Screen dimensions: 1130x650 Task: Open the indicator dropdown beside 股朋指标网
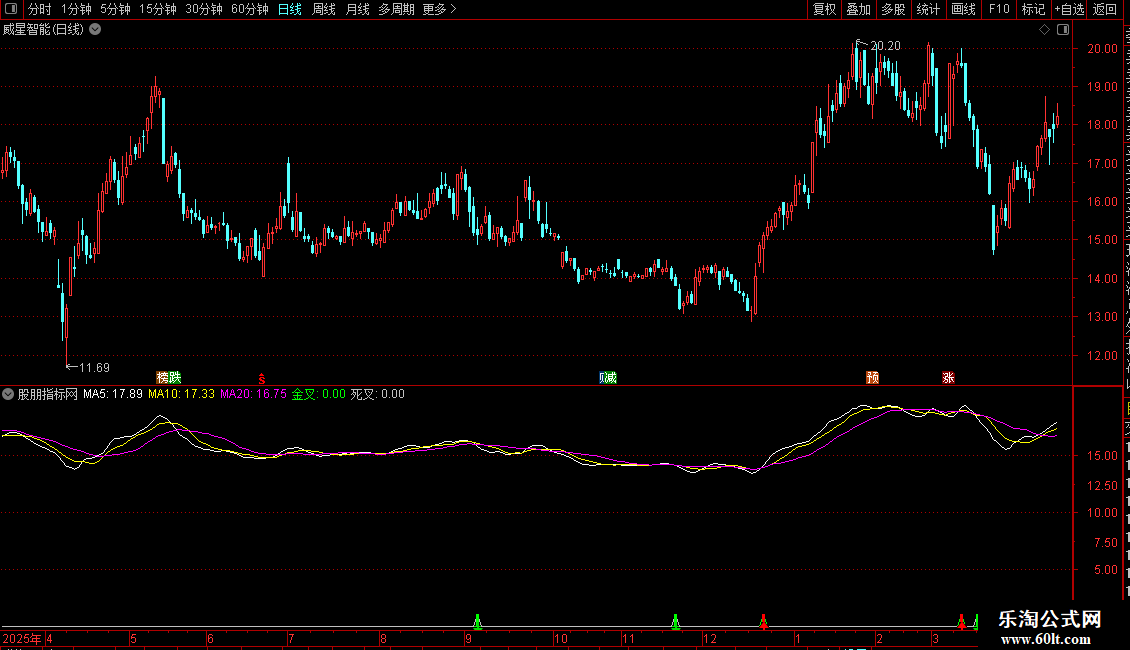(8, 394)
